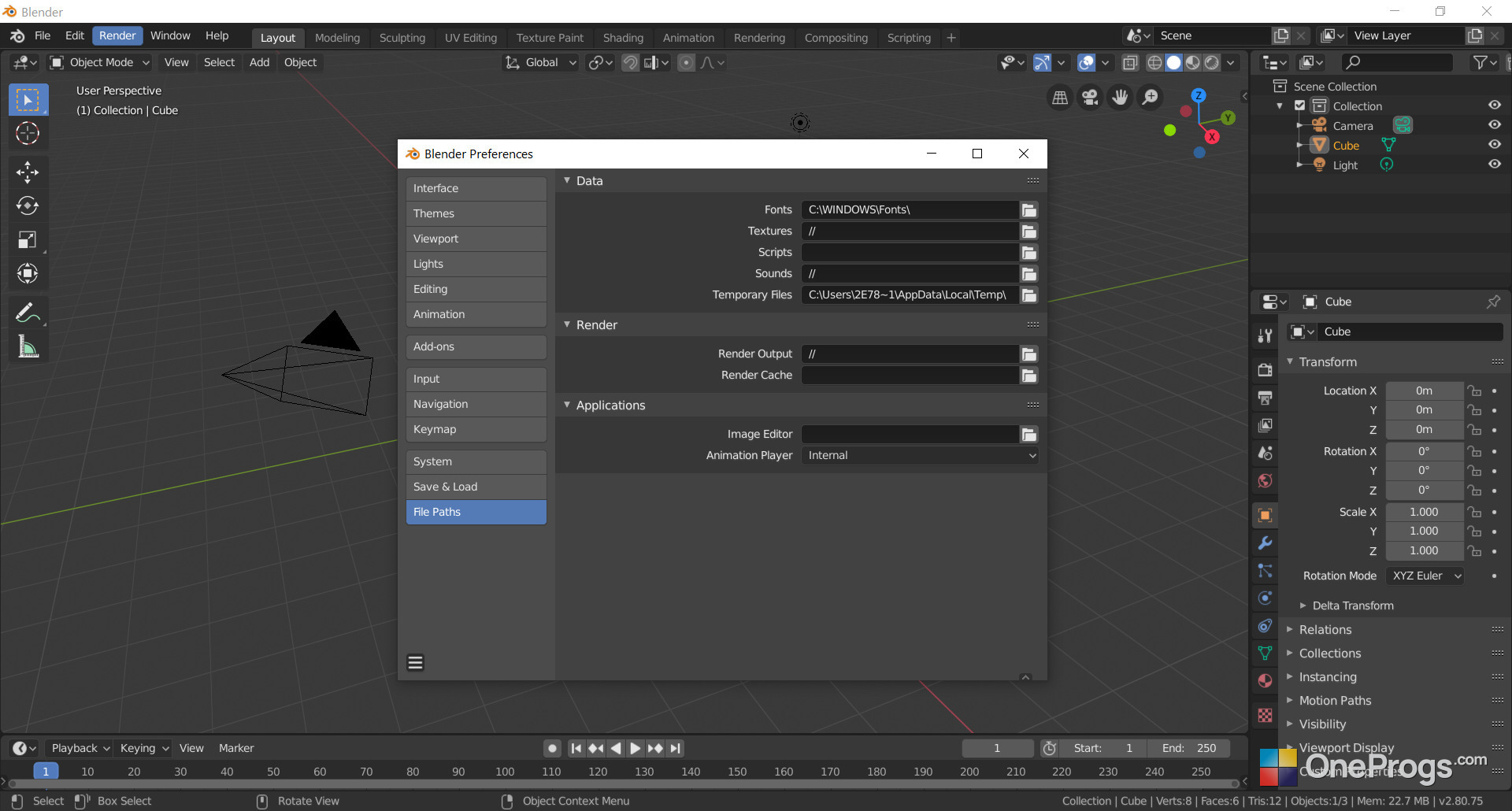Activate the Move tool
The height and width of the screenshot is (811, 1512).
28,172
